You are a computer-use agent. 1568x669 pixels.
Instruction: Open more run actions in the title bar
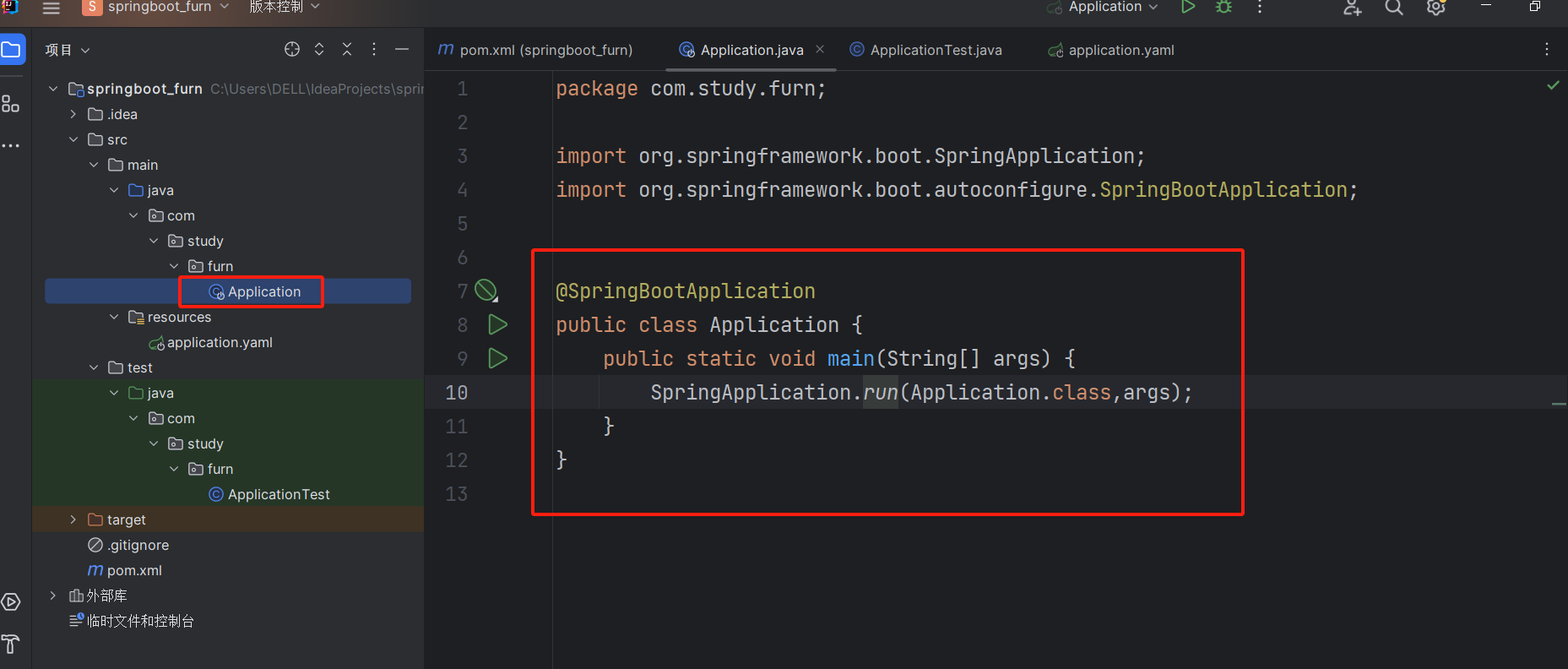tap(1260, 7)
